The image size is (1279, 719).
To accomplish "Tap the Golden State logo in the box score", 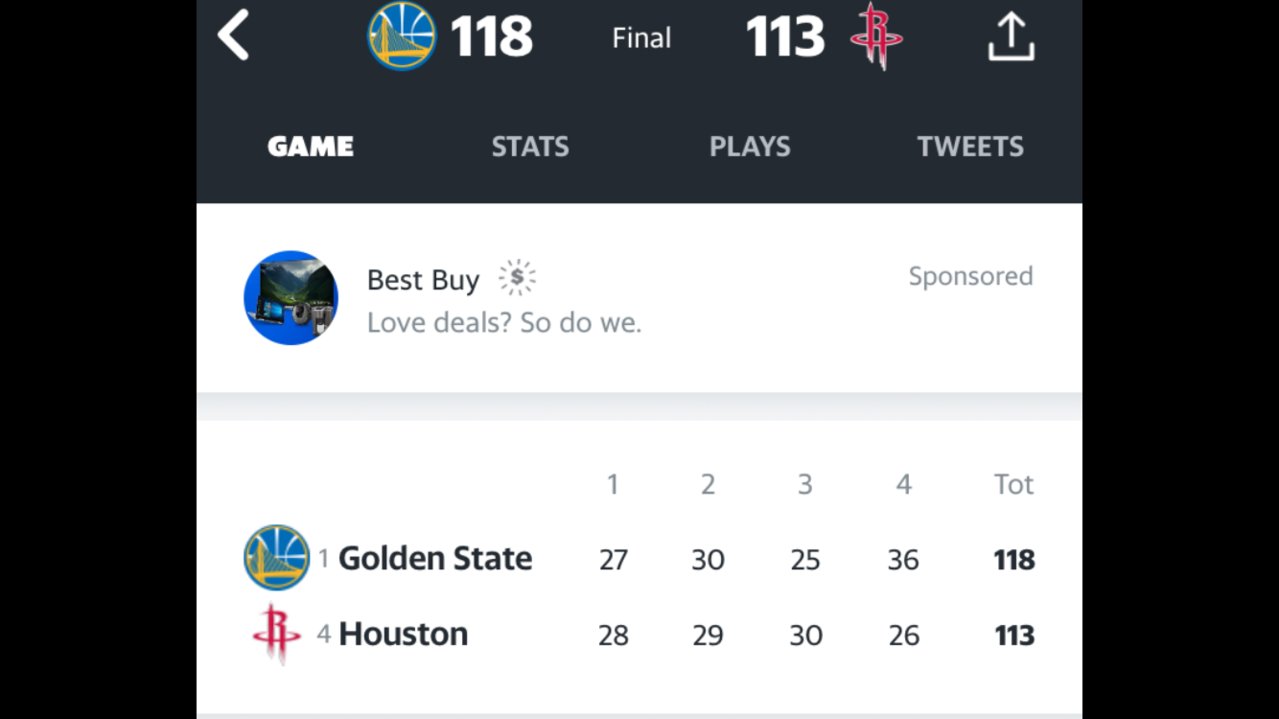I will click(x=277, y=557).
